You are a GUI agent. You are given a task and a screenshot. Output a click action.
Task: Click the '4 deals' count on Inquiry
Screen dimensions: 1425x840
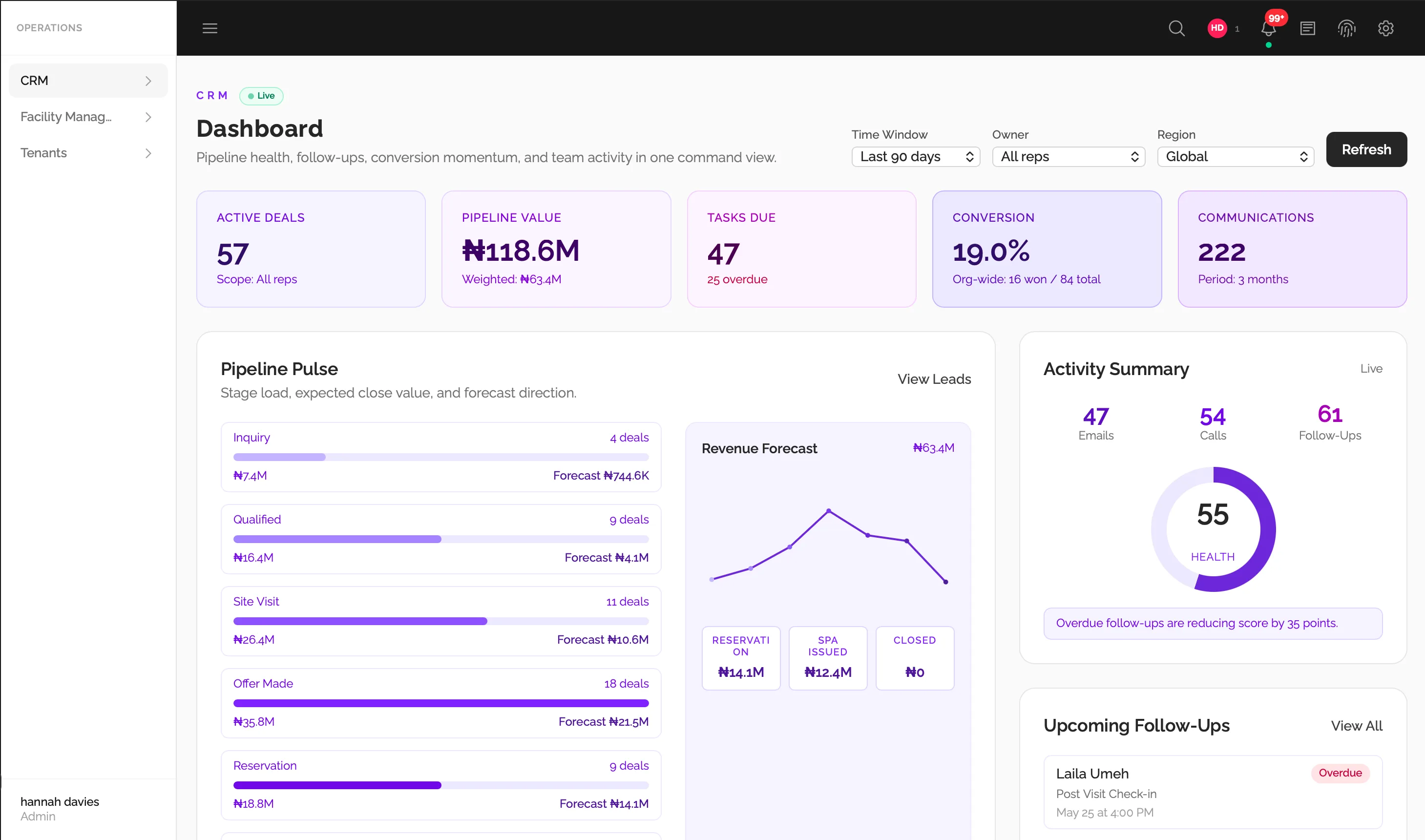coord(629,438)
